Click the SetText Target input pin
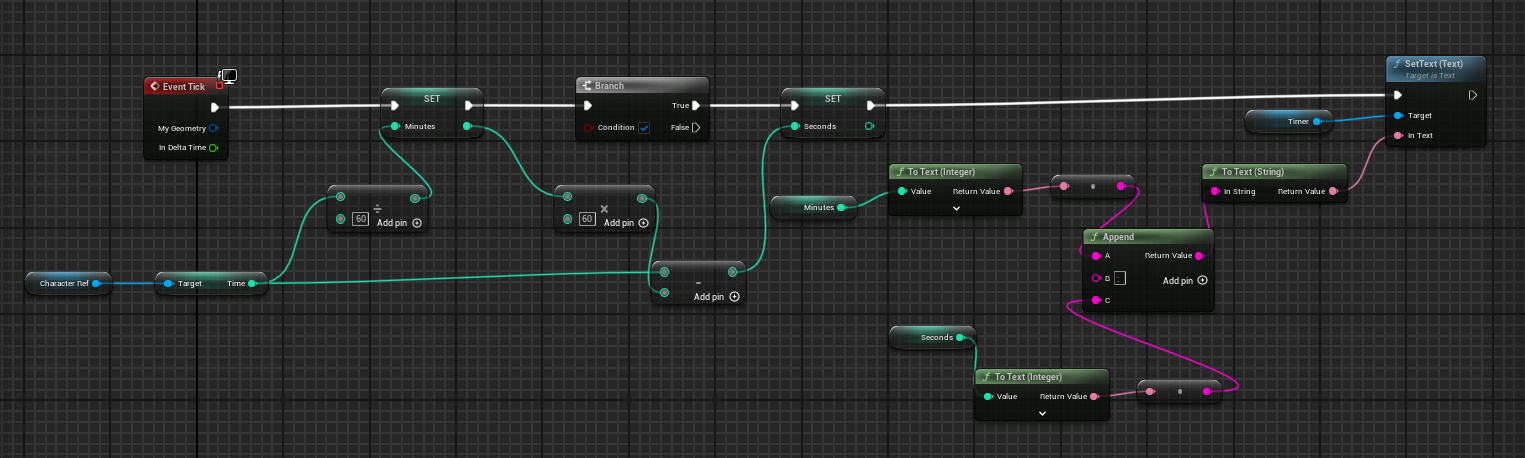Viewport: 1525px width, 458px height. 1398,116
